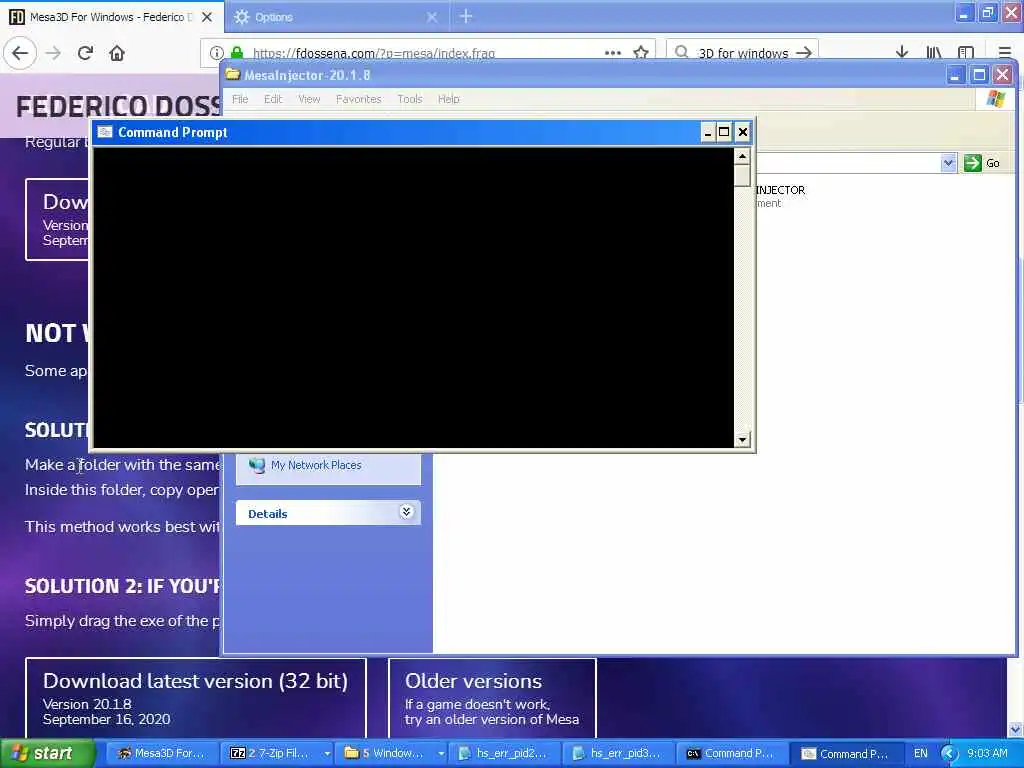Open Tools menu in MesaInjector window
Screen dimensions: 1024x768
(410, 99)
